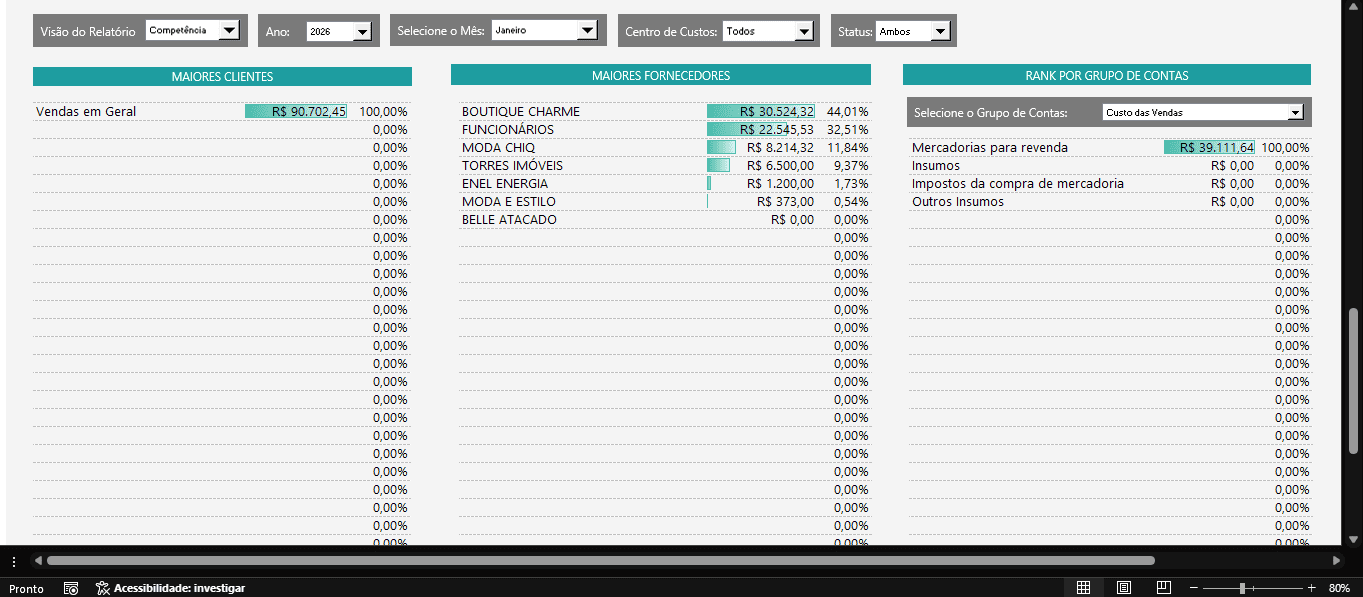Click the MAIORES CLIENTES header

tap(222, 76)
